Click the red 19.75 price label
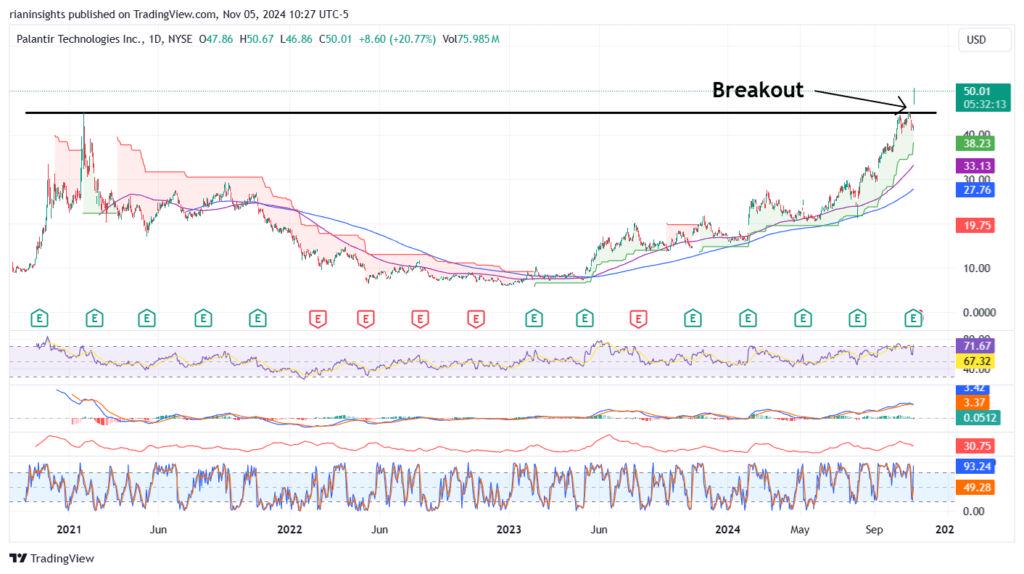 (977, 226)
